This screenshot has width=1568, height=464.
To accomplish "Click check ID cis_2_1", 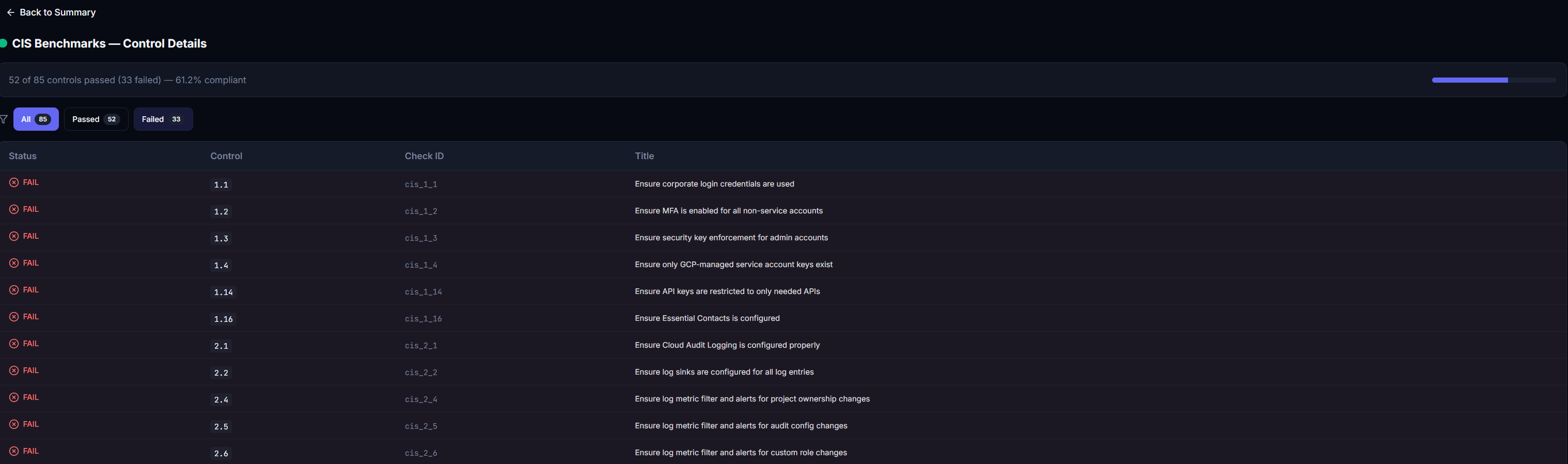I will (x=421, y=345).
